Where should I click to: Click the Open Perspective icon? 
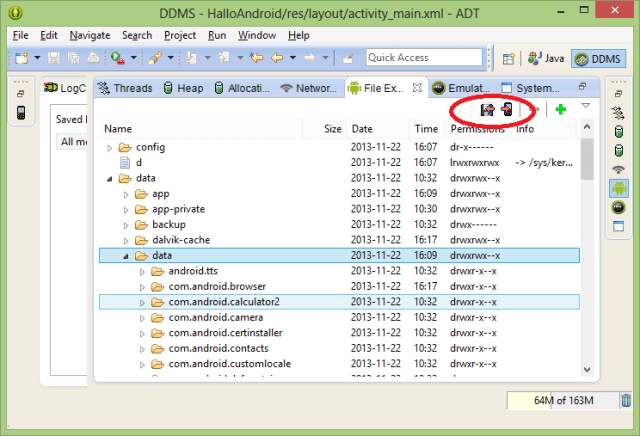pos(509,59)
